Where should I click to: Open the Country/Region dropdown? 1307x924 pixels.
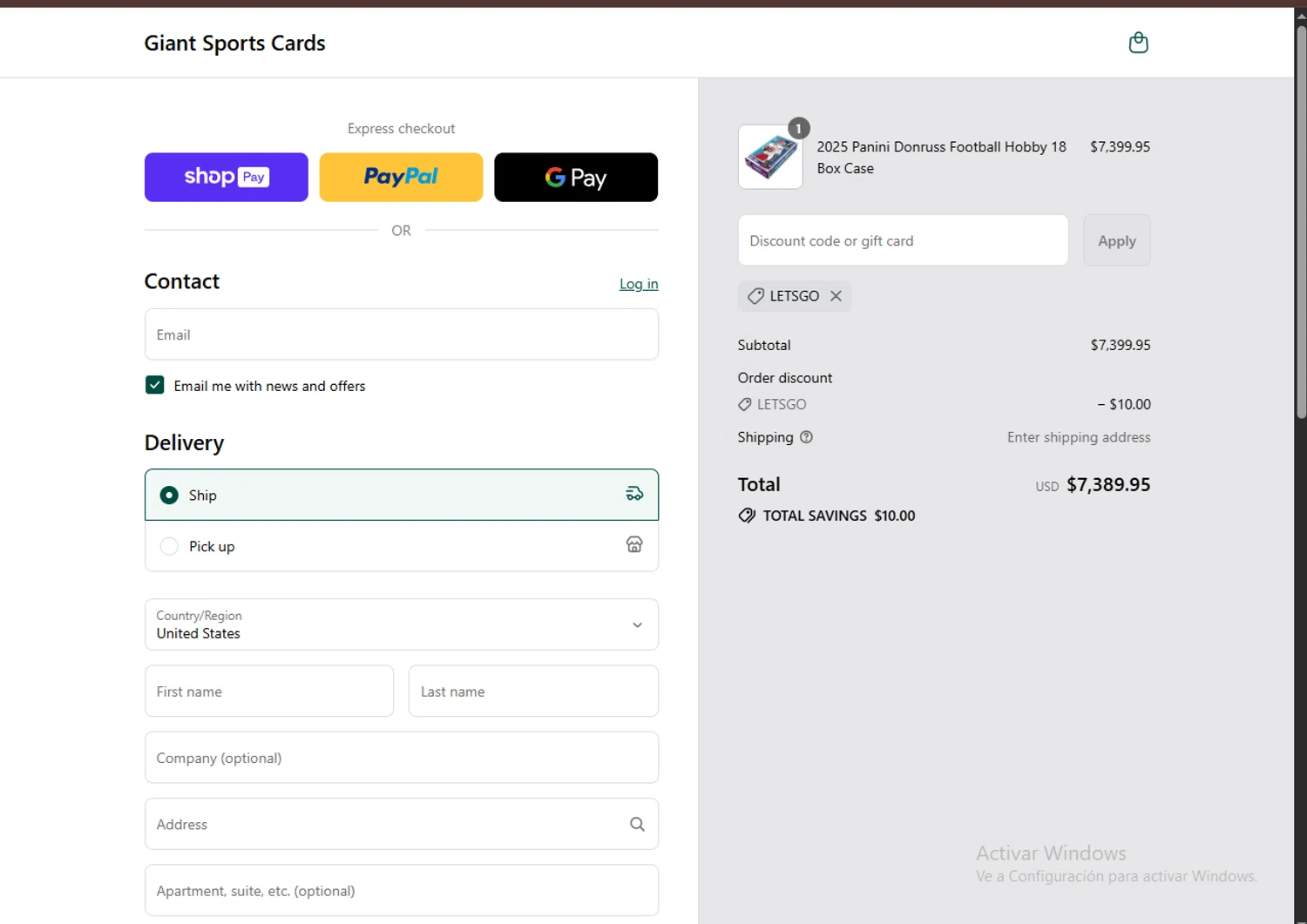[402, 624]
